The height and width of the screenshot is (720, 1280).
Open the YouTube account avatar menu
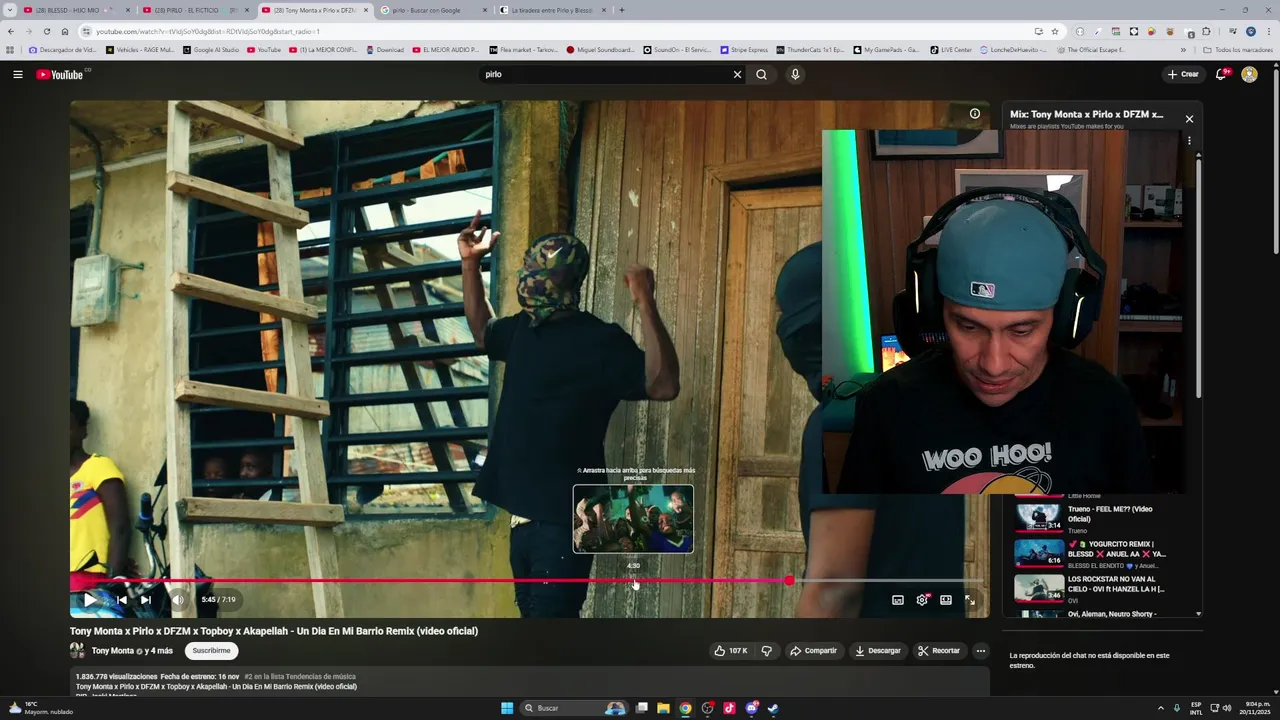click(x=1249, y=74)
